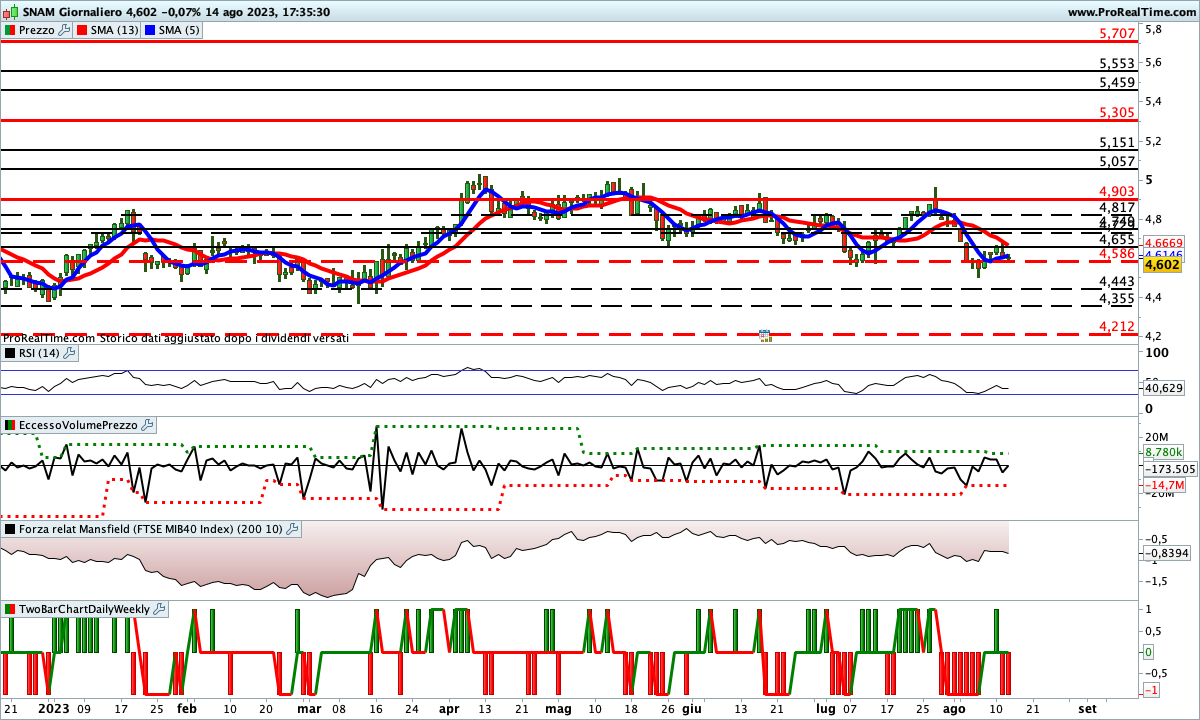Viewport: 1200px width, 720px height.
Task: Click the red level label 4,903
Action: point(1116,191)
